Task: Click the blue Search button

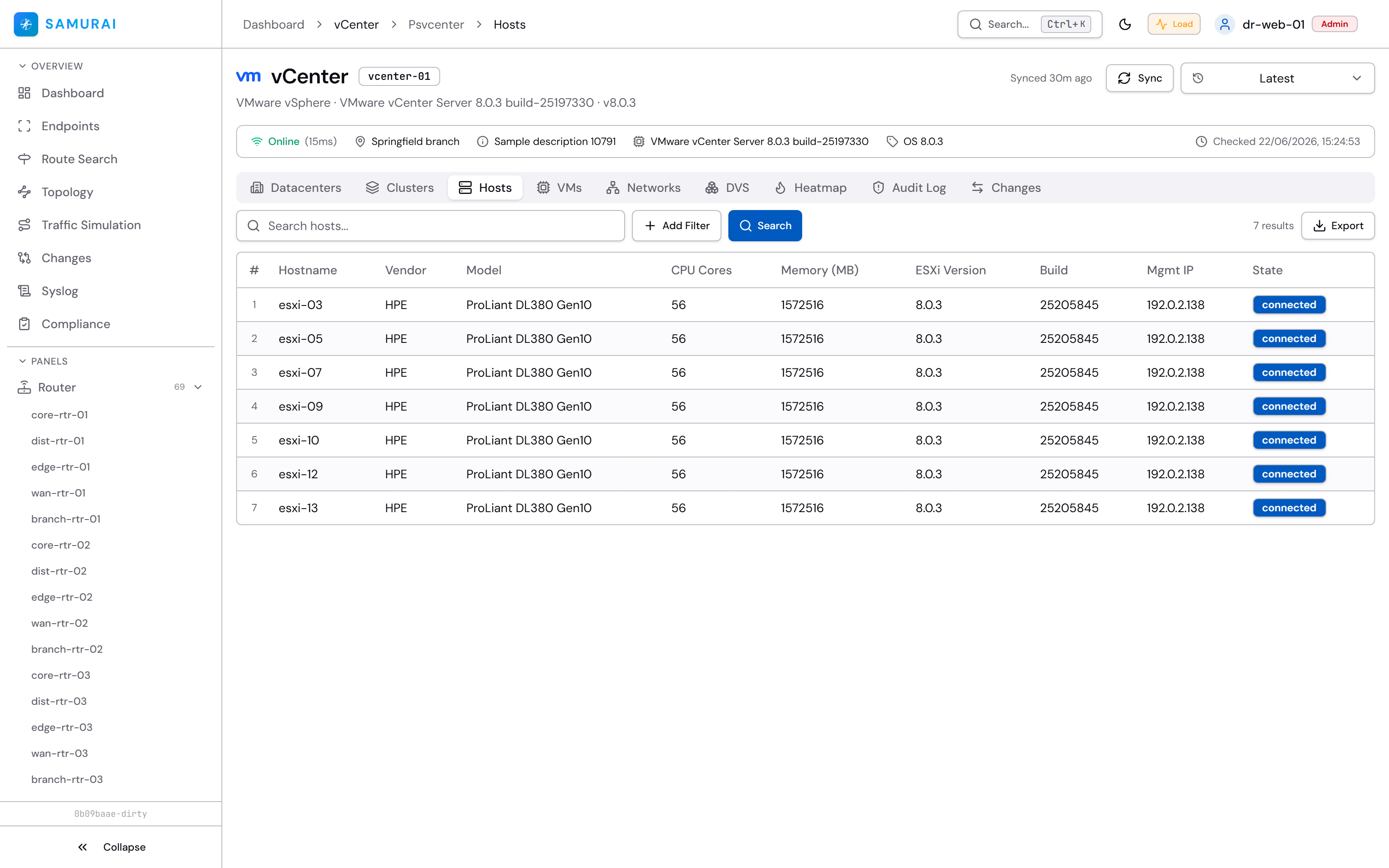Action: [765, 226]
